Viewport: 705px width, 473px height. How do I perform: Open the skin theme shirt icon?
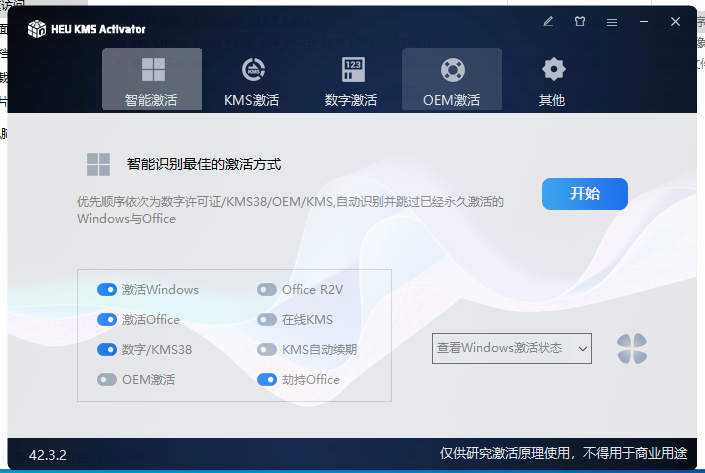click(x=580, y=21)
